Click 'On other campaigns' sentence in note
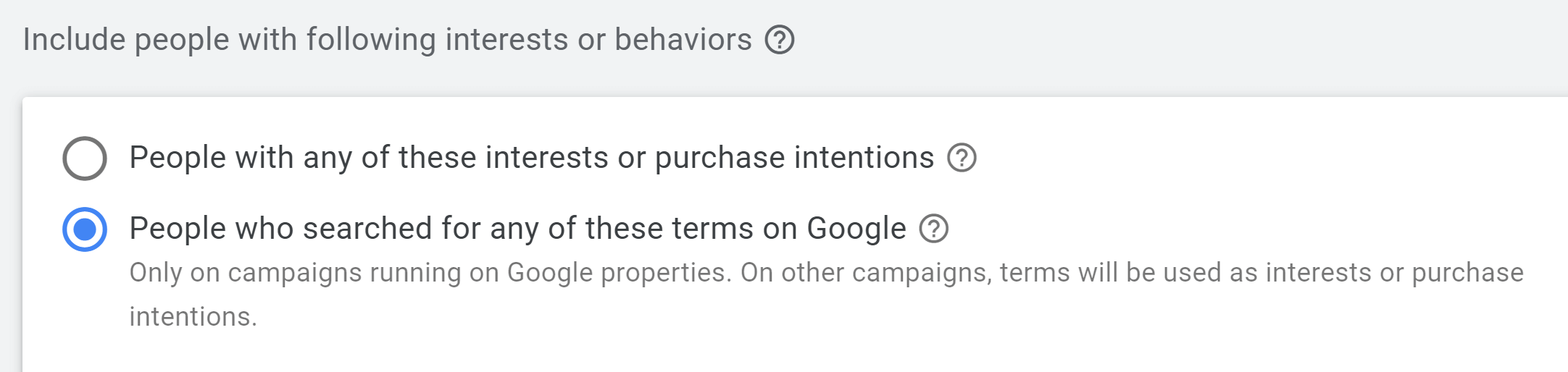This screenshot has height=372, width=1568. [x=1132, y=273]
